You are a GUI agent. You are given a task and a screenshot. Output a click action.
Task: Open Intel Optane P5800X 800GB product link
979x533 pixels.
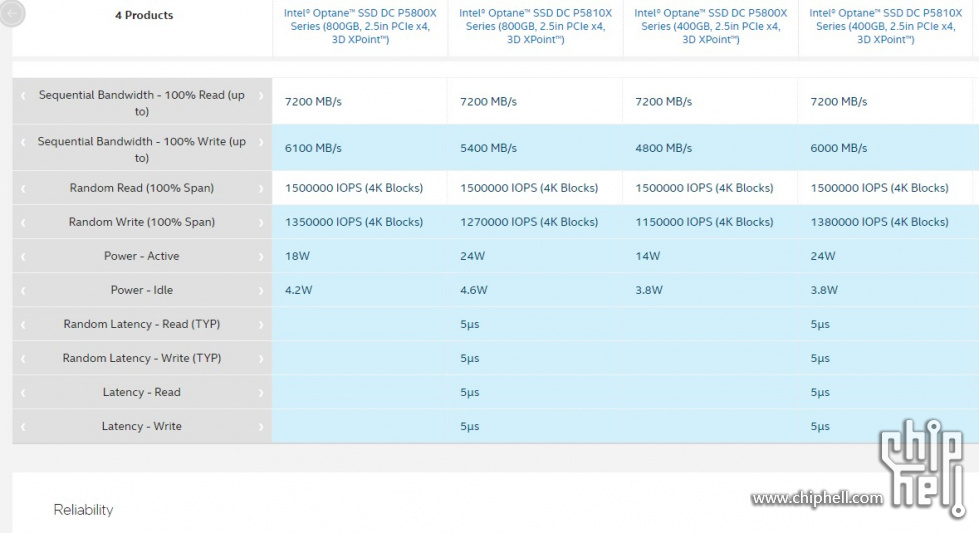[360, 26]
